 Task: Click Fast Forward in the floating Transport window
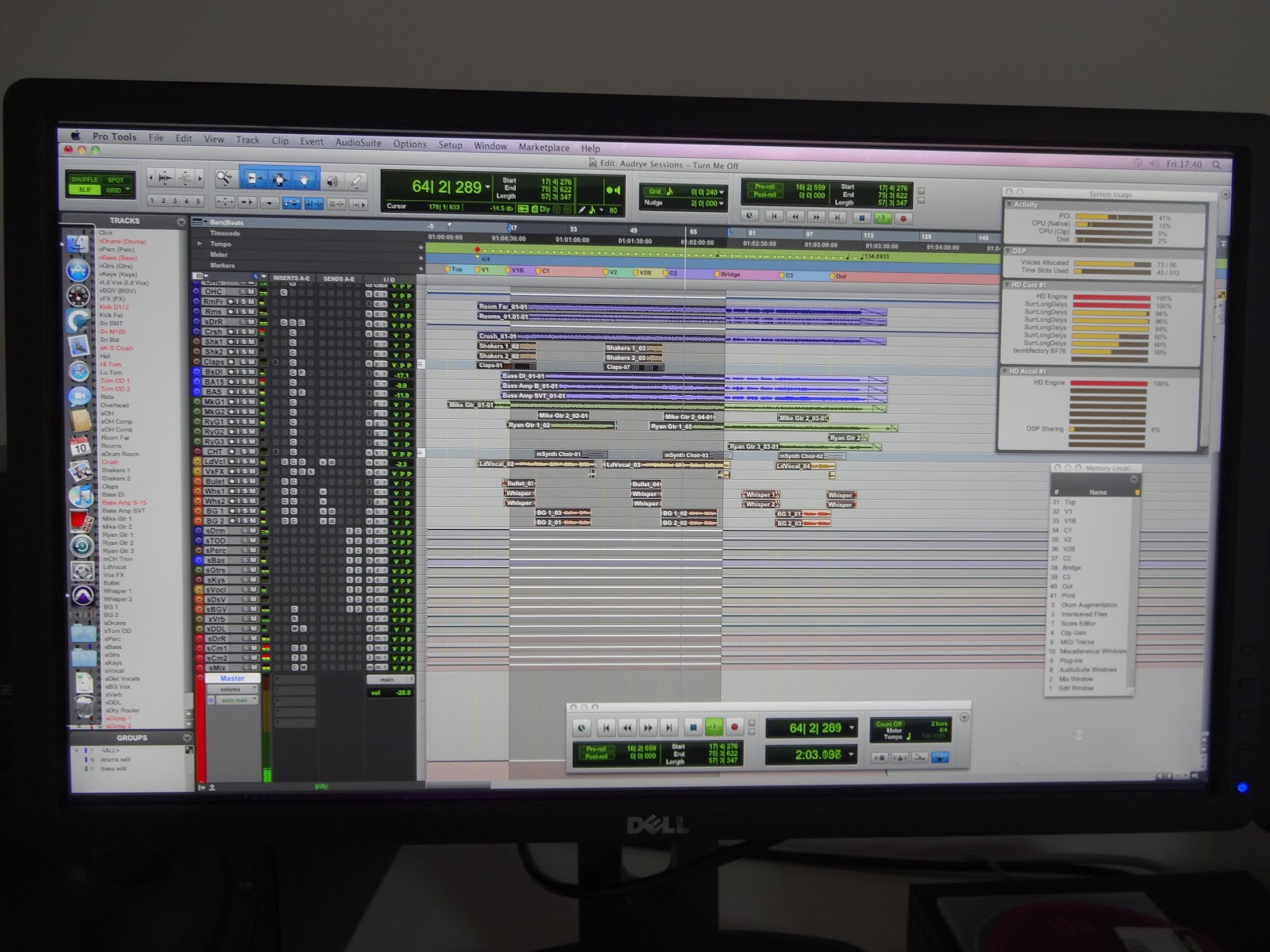648,727
